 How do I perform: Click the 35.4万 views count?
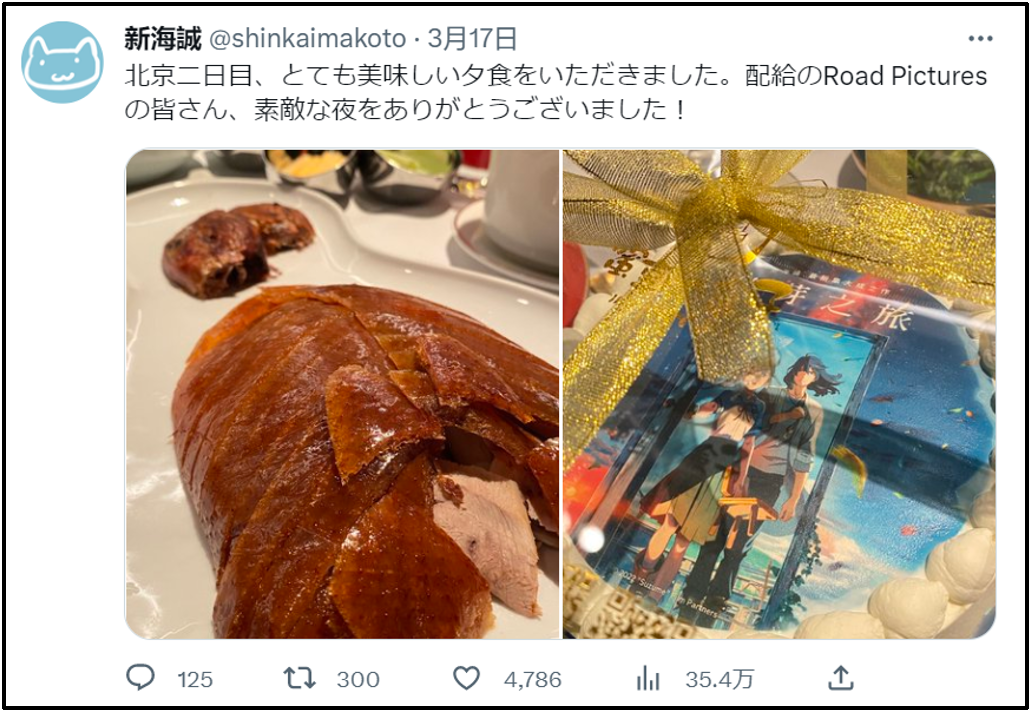pyautogui.click(x=719, y=679)
